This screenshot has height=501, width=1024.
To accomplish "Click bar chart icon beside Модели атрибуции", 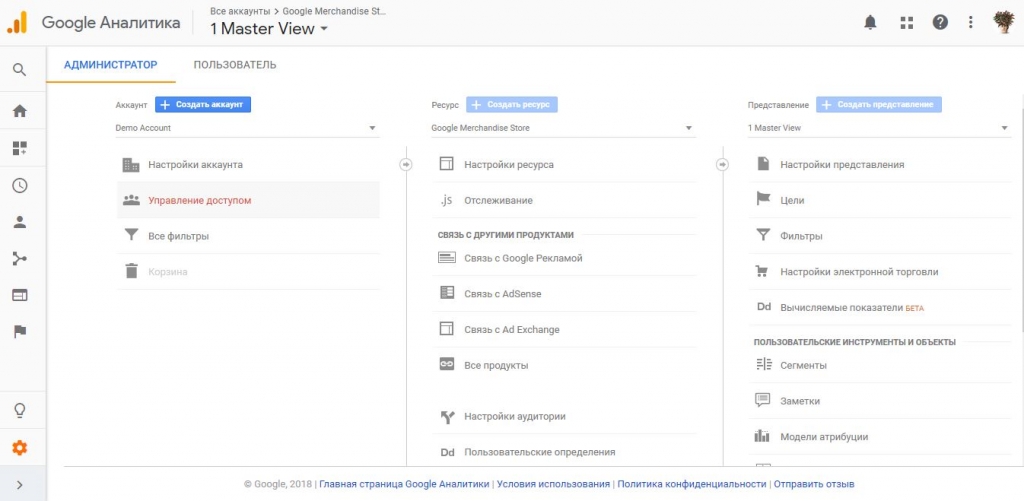I will point(762,436).
